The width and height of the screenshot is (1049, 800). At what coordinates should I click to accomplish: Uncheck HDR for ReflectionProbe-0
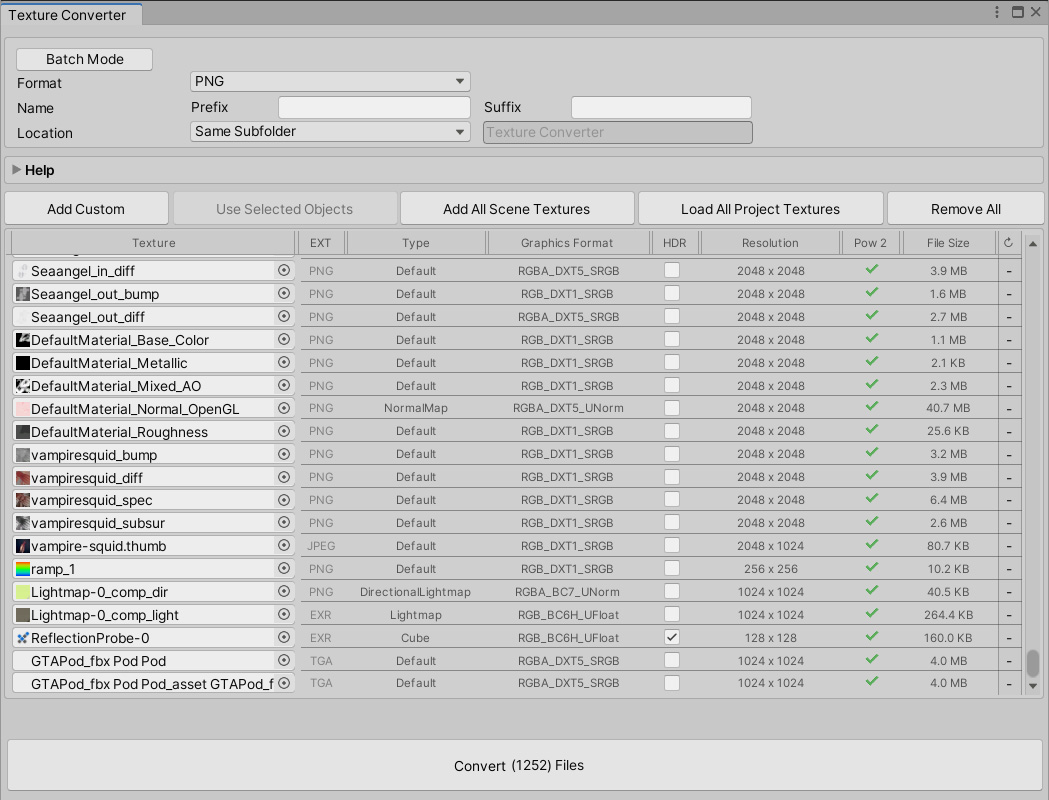coord(671,637)
